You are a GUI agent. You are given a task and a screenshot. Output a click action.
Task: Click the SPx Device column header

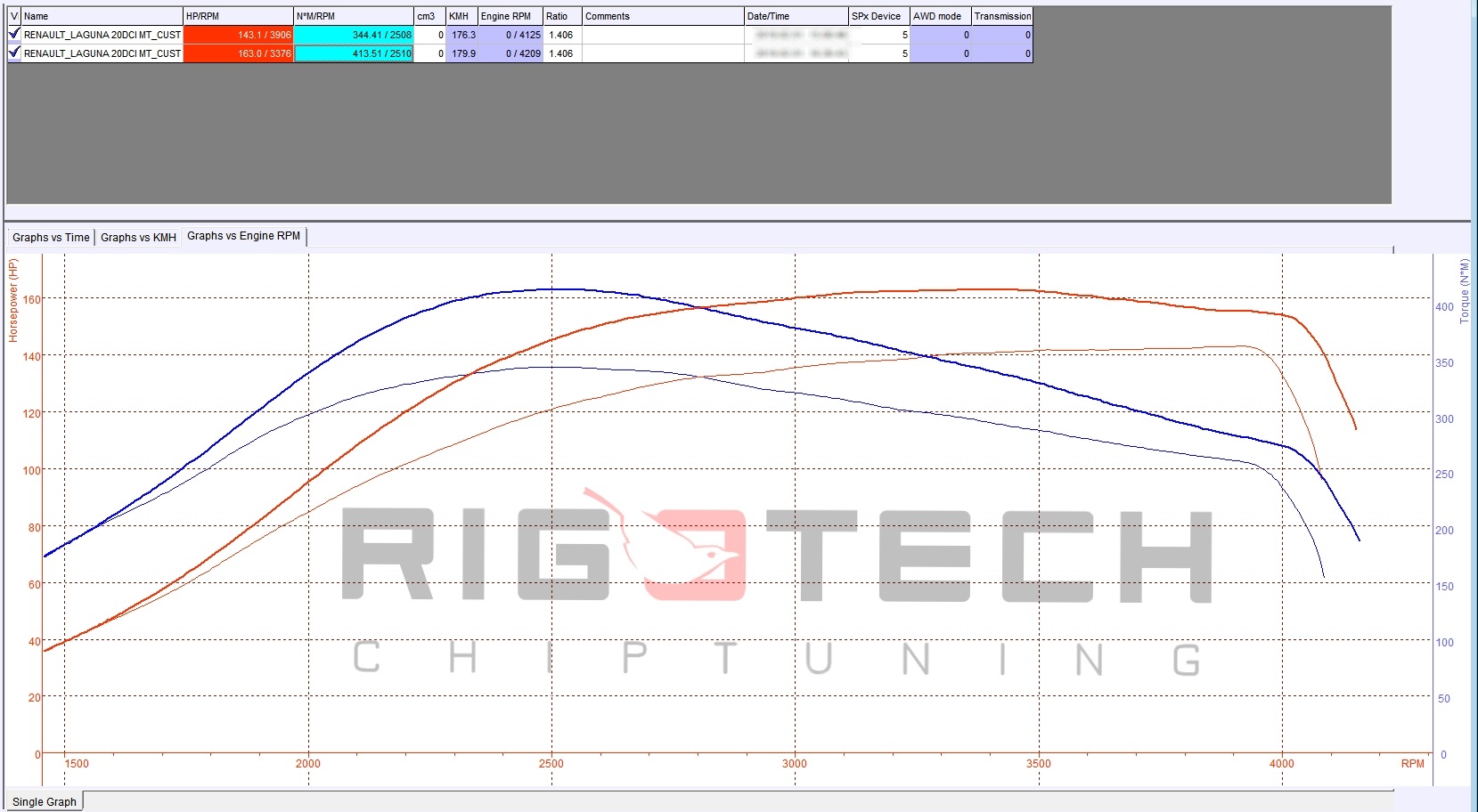click(879, 16)
